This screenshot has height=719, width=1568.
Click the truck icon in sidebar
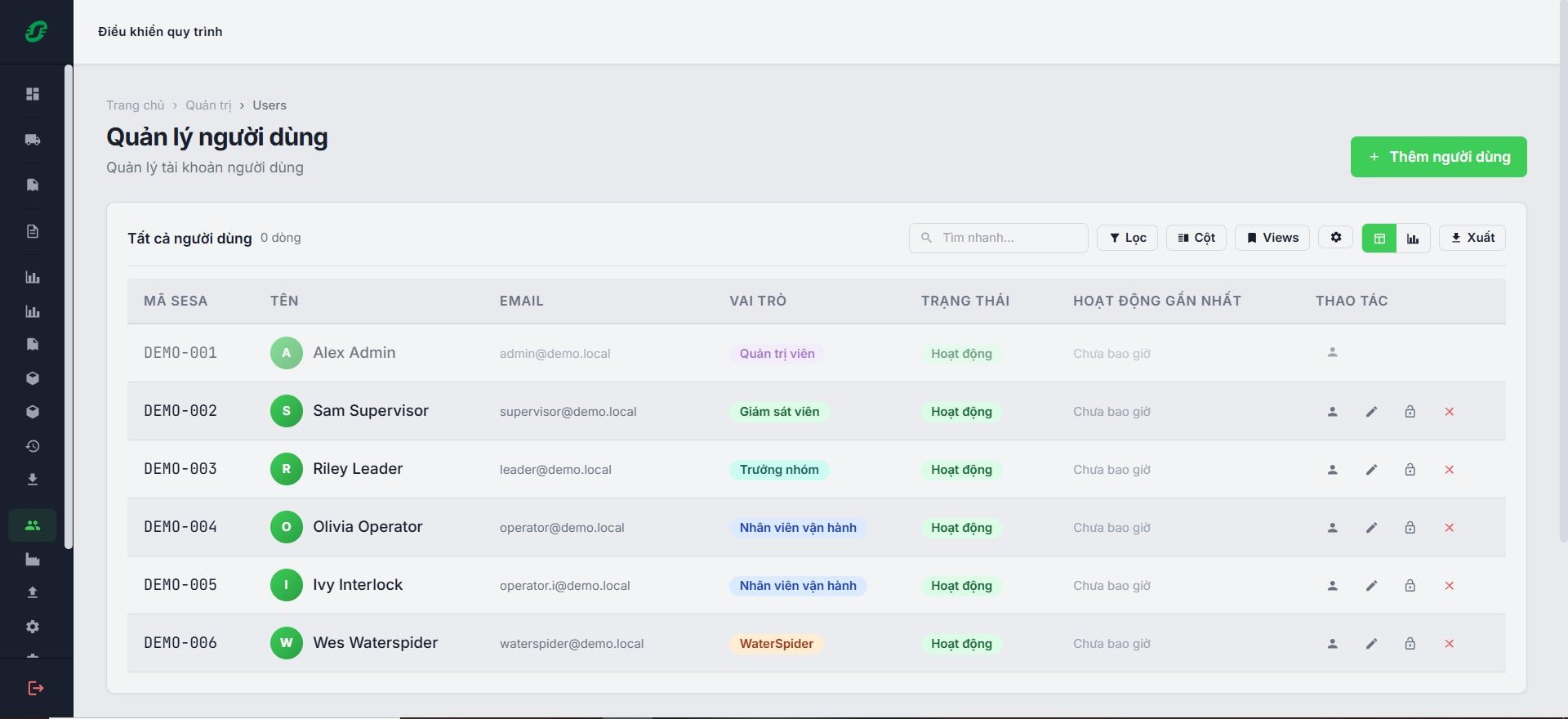pyautogui.click(x=33, y=140)
